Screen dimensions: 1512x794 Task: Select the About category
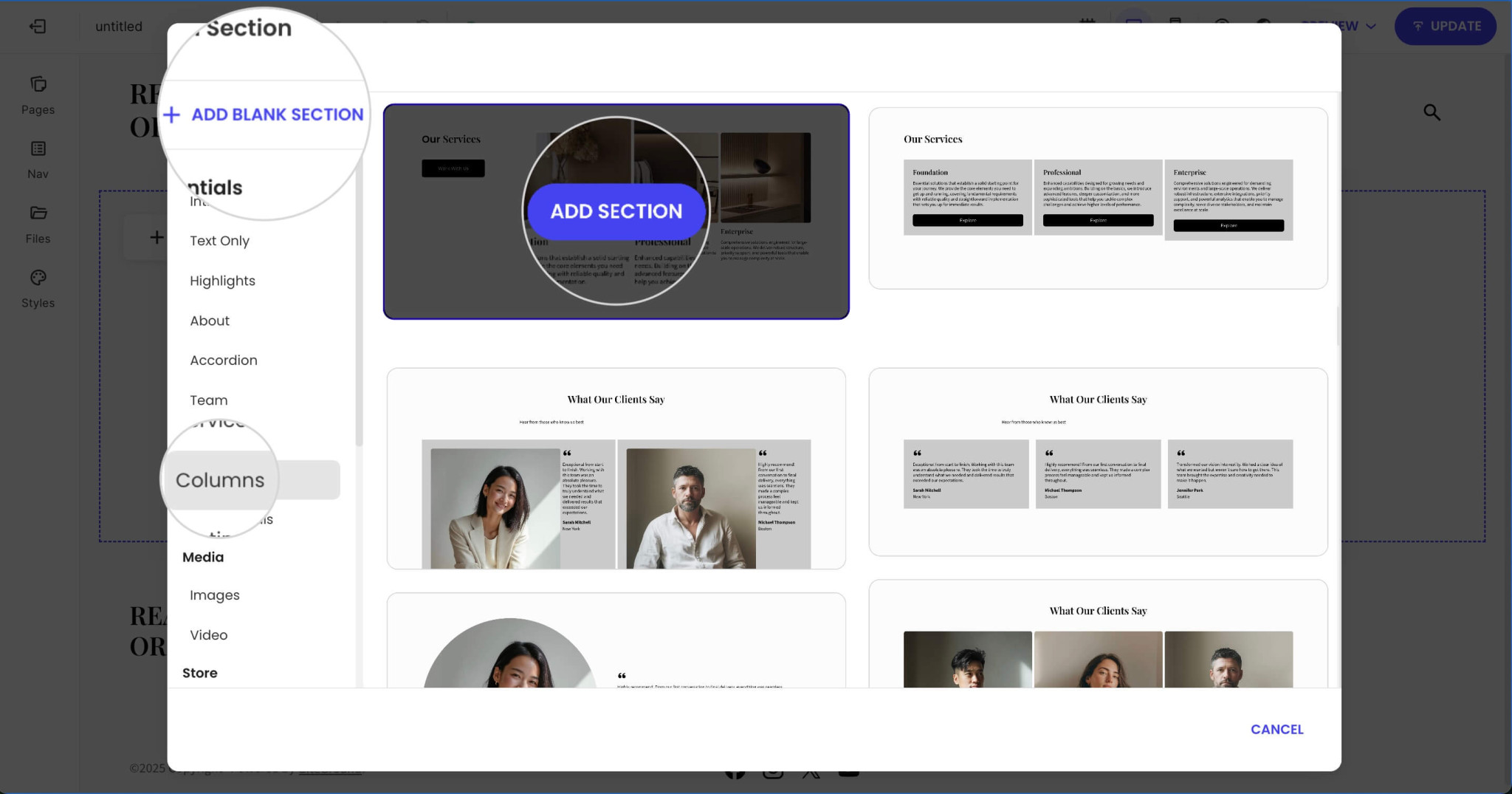click(210, 321)
